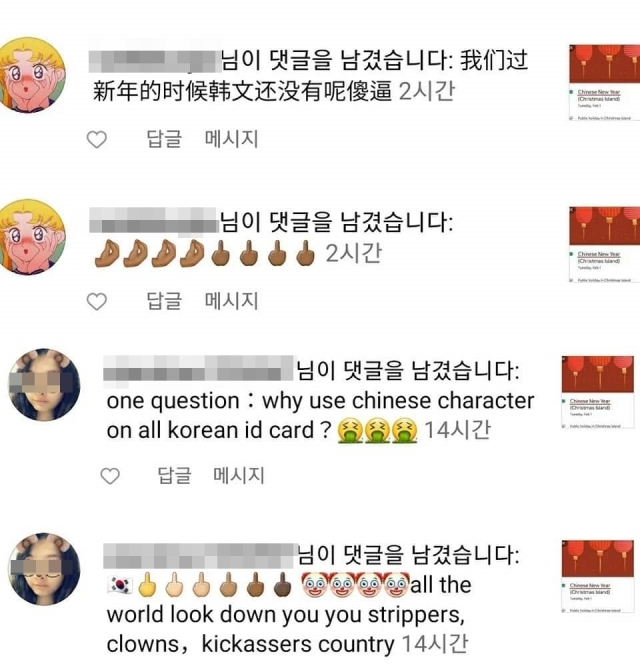
Task: Reply (답글) to the 'one question' comment
Action: click(174, 475)
